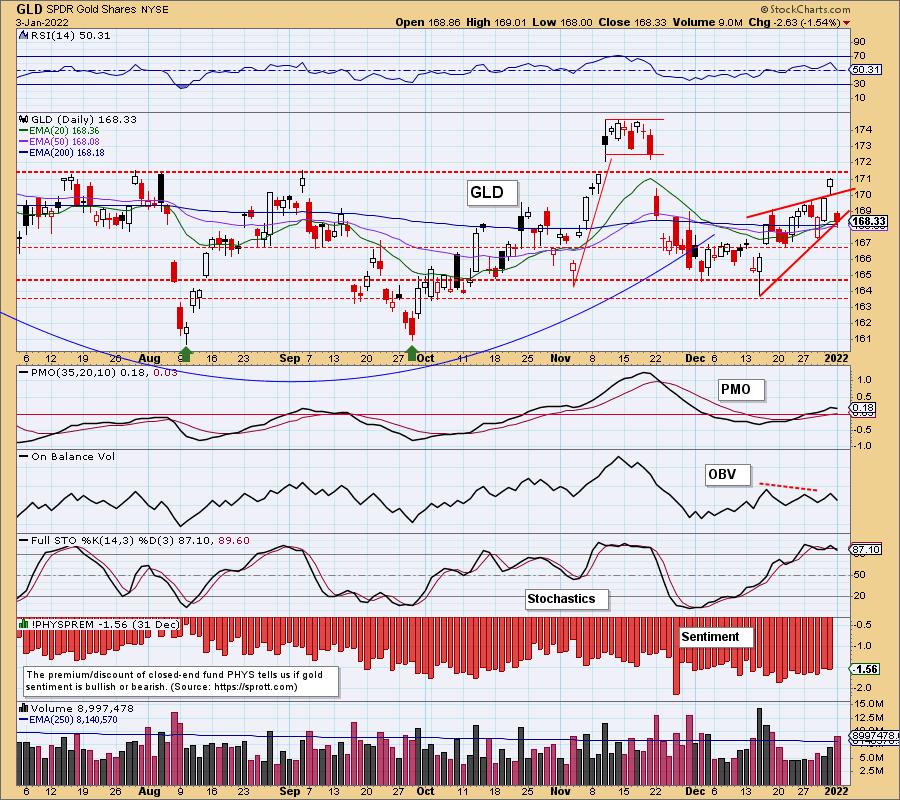Click the !PHYSPREM histogram icon
The width and height of the screenshot is (900, 800).
[x=24, y=624]
